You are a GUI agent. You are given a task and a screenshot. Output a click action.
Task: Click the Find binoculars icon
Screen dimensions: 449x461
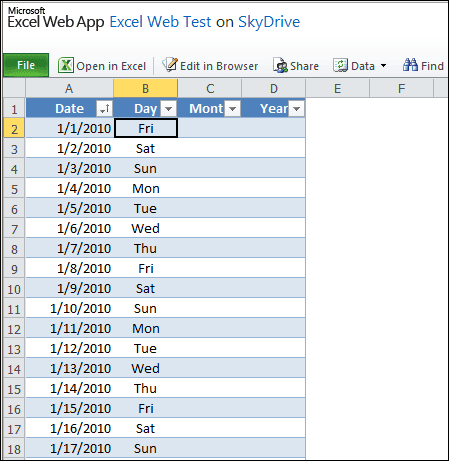tap(410, 65)
